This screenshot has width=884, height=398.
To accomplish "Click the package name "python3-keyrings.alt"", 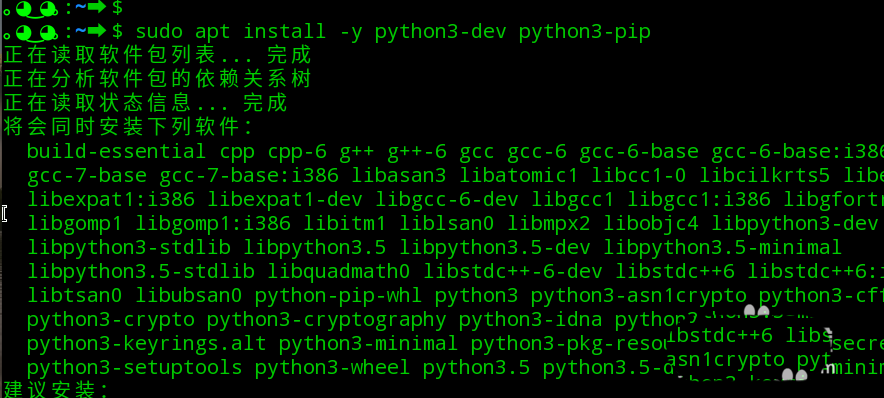I will tap(147, 344).
